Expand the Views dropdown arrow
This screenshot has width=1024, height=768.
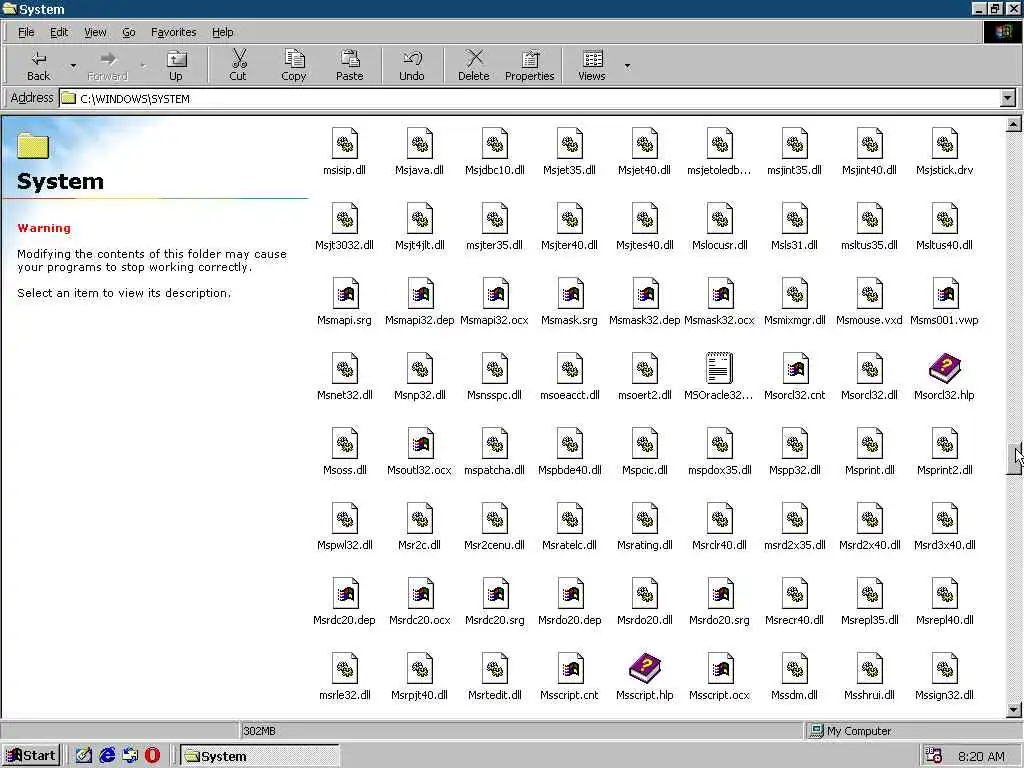627,65
